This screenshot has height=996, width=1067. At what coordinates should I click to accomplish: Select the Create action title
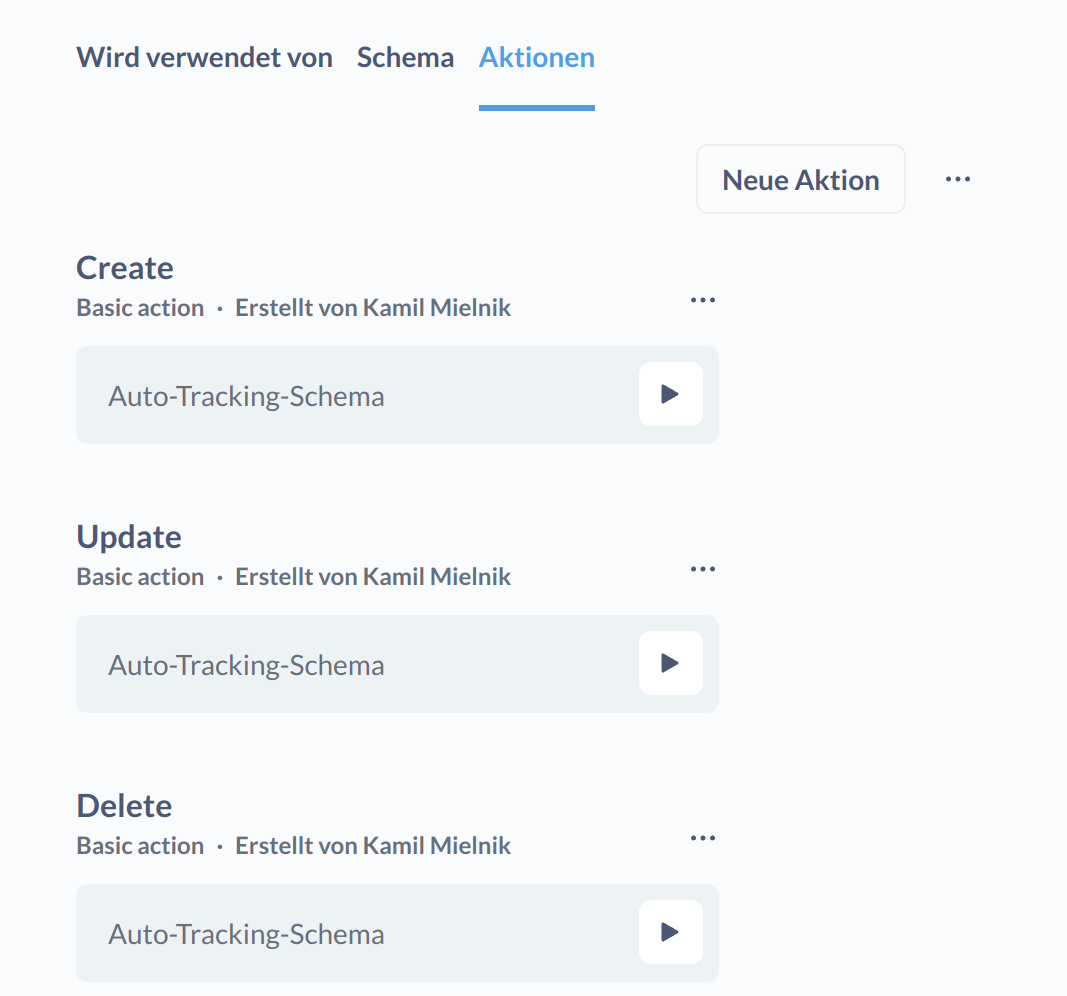124,268
